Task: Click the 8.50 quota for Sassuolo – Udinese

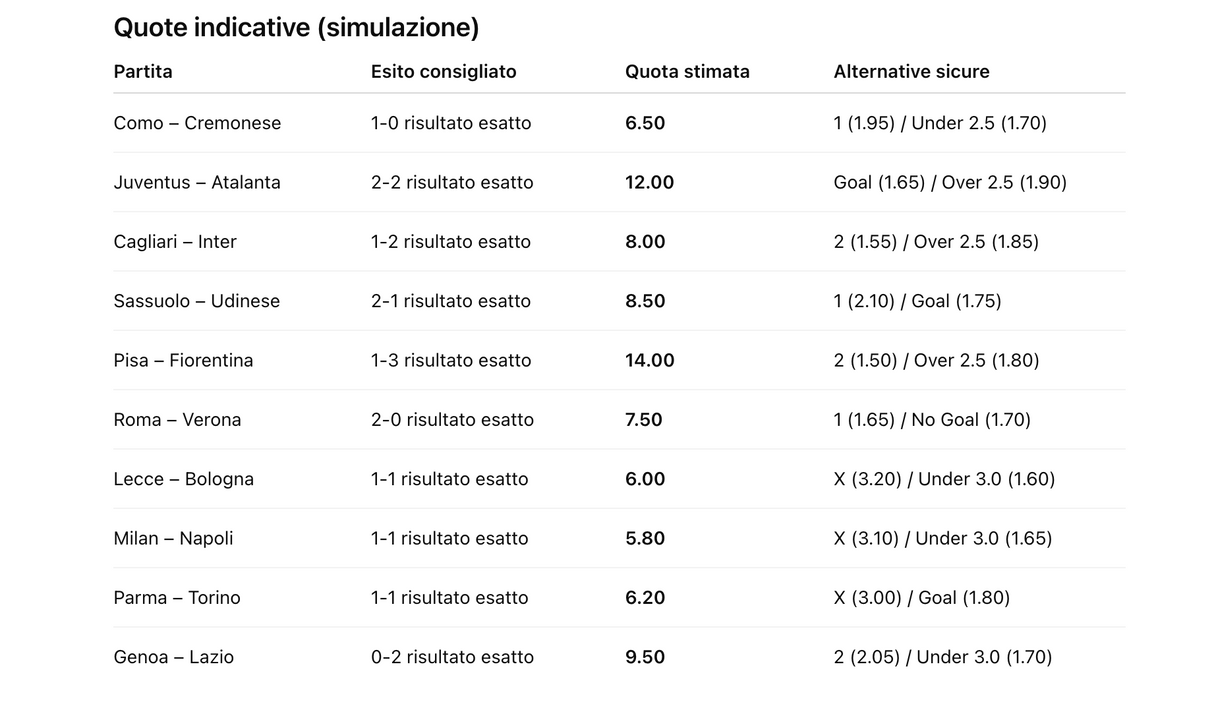Action: [645, 301]
